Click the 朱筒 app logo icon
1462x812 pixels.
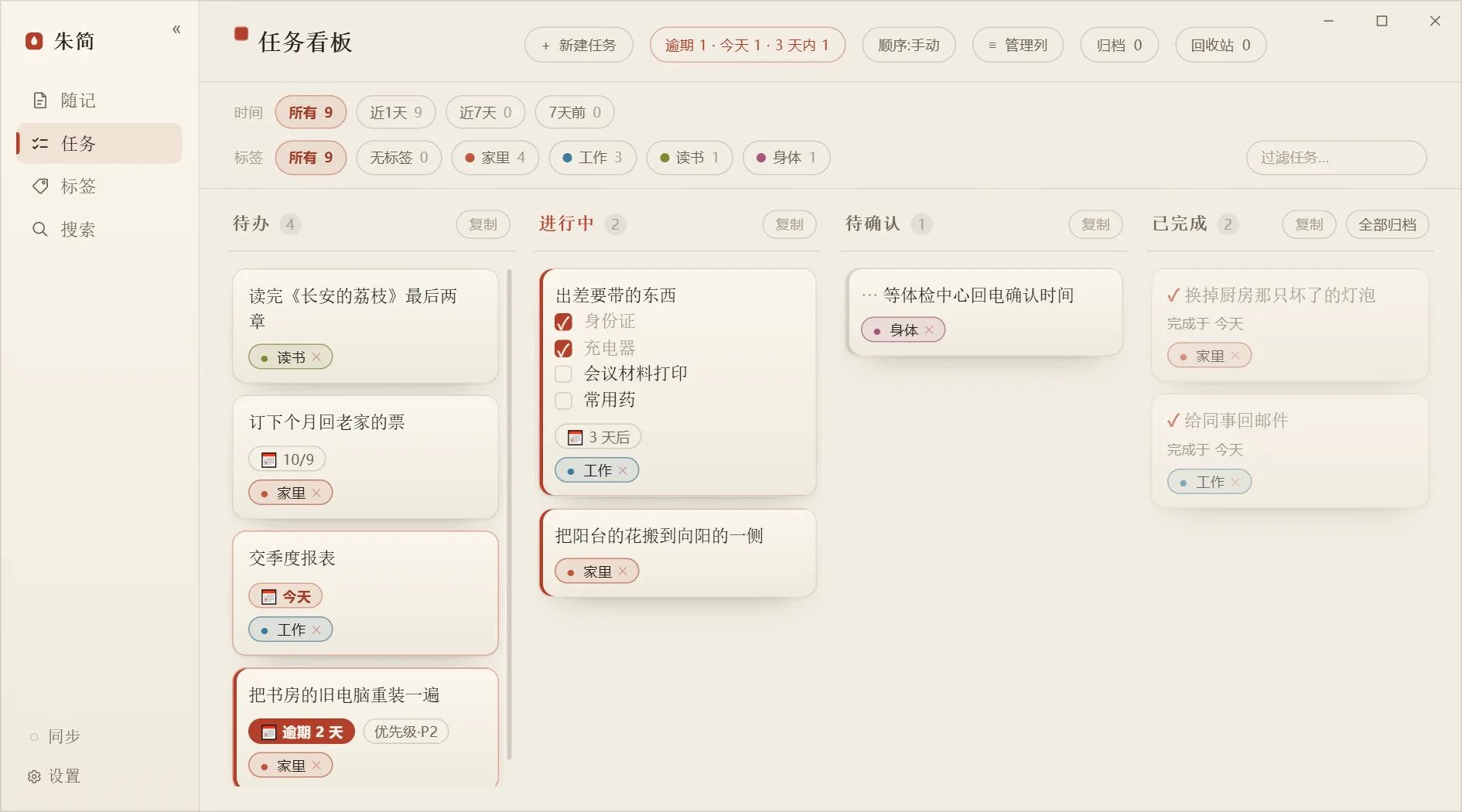point(34,41)
